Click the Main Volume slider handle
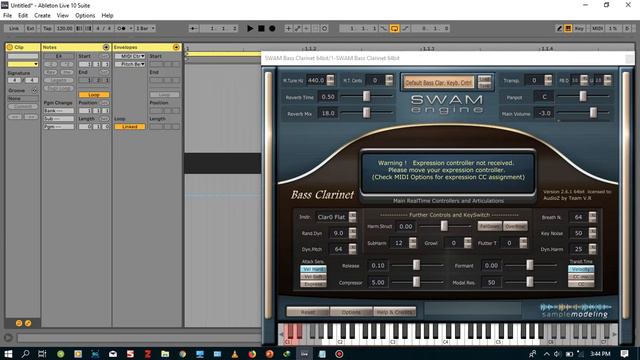This screenshot has width=640, height=360. (593, 113)
